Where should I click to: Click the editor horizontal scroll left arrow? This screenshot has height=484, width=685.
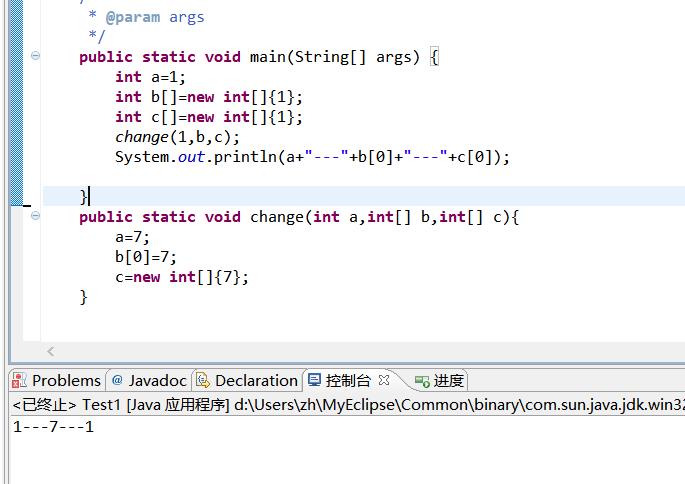tap(51, 351)
